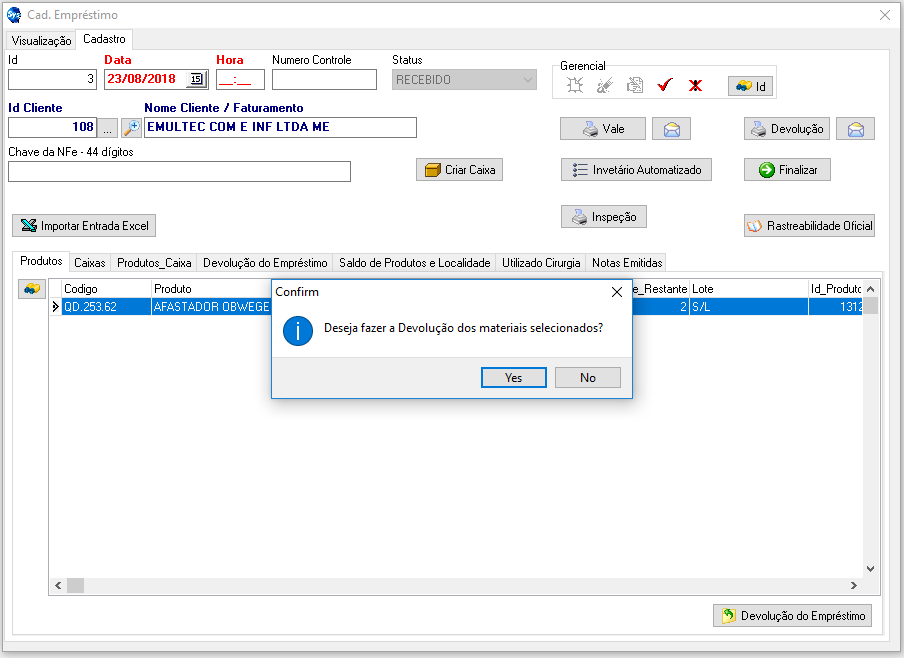
Task: Click the Finalizar button
Action: tap(787, 170)
